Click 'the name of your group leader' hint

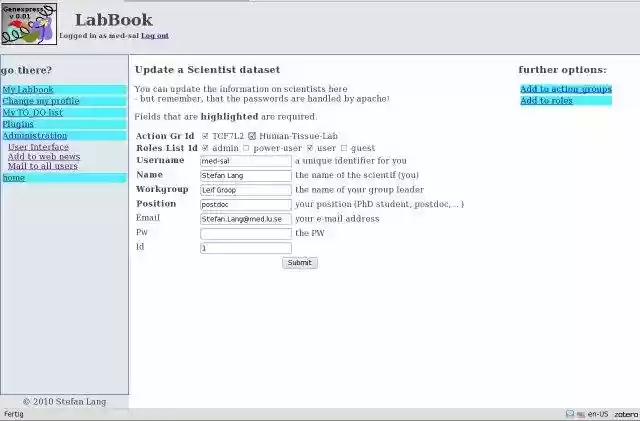tap(359, 189)
